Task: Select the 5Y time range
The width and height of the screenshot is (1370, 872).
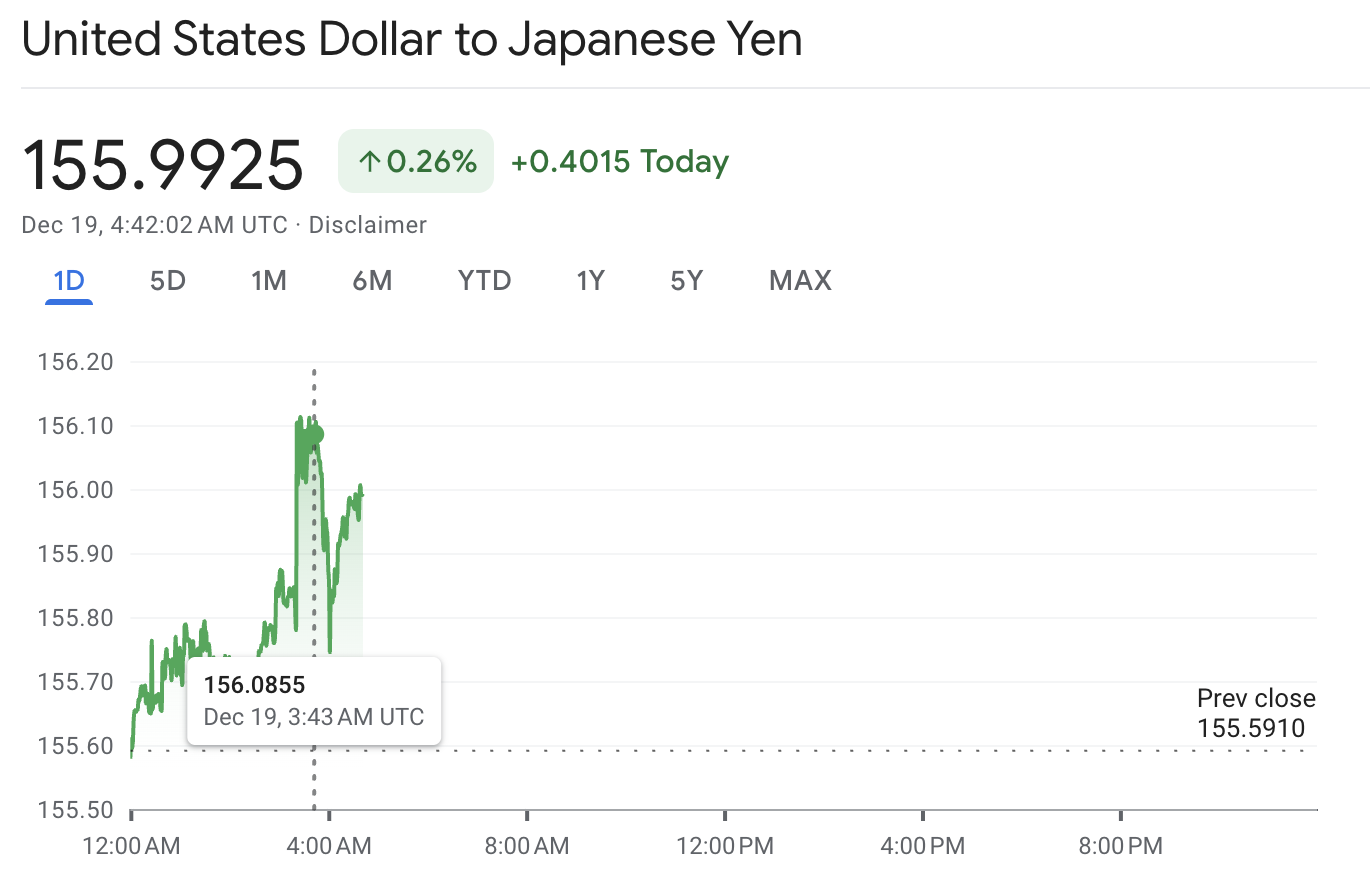Action: click(686, 281)
